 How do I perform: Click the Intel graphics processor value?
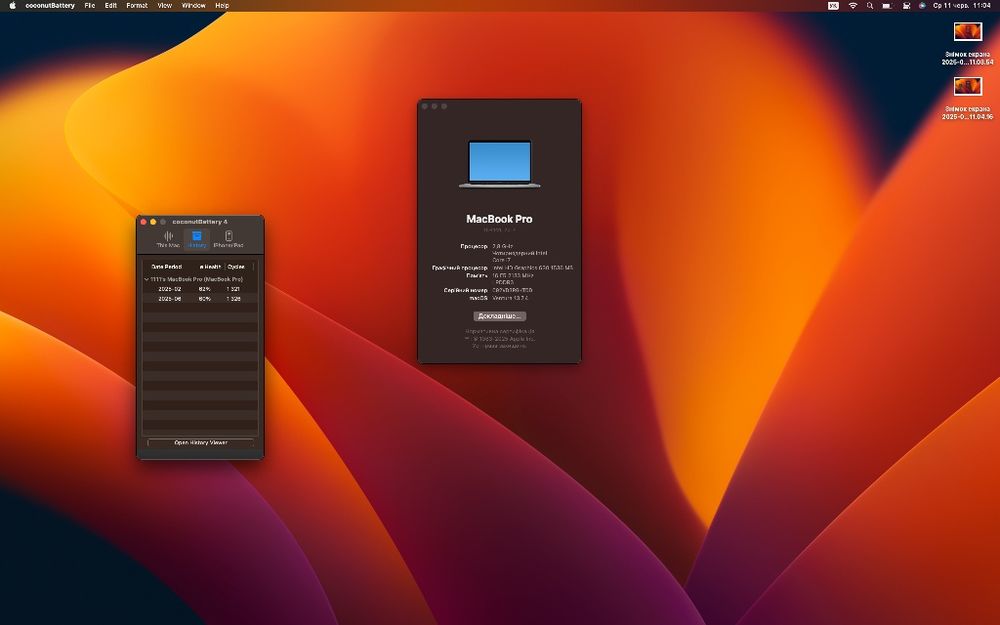click(x=533, y=268)
